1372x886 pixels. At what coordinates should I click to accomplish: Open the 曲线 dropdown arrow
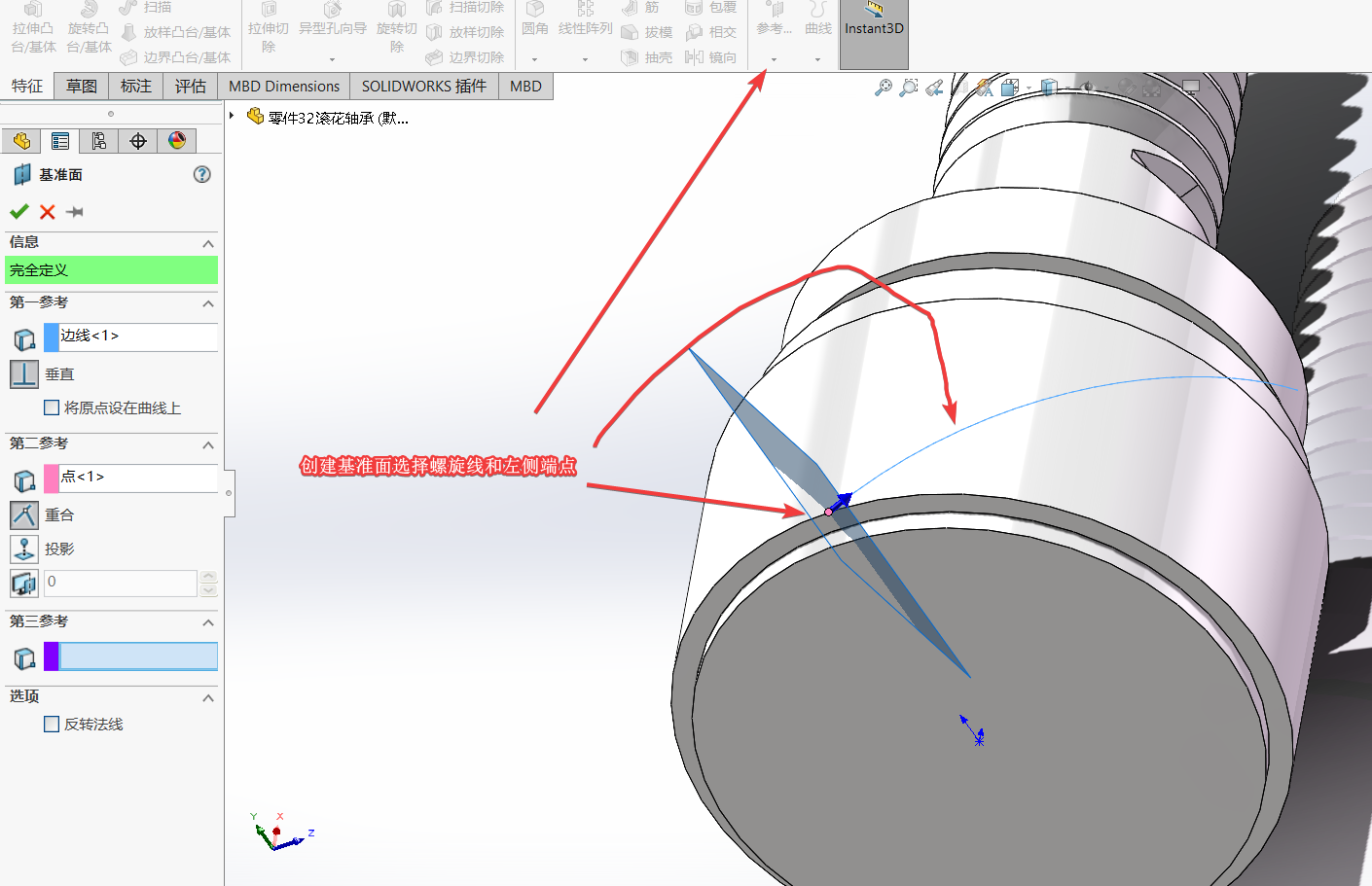point(817,59)
